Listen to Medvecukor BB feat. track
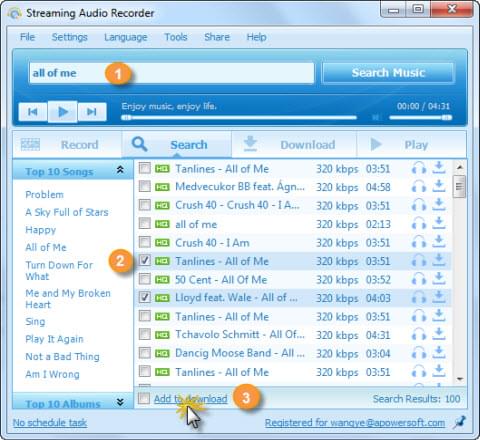480x440 pixels. (x=419, y=187)
